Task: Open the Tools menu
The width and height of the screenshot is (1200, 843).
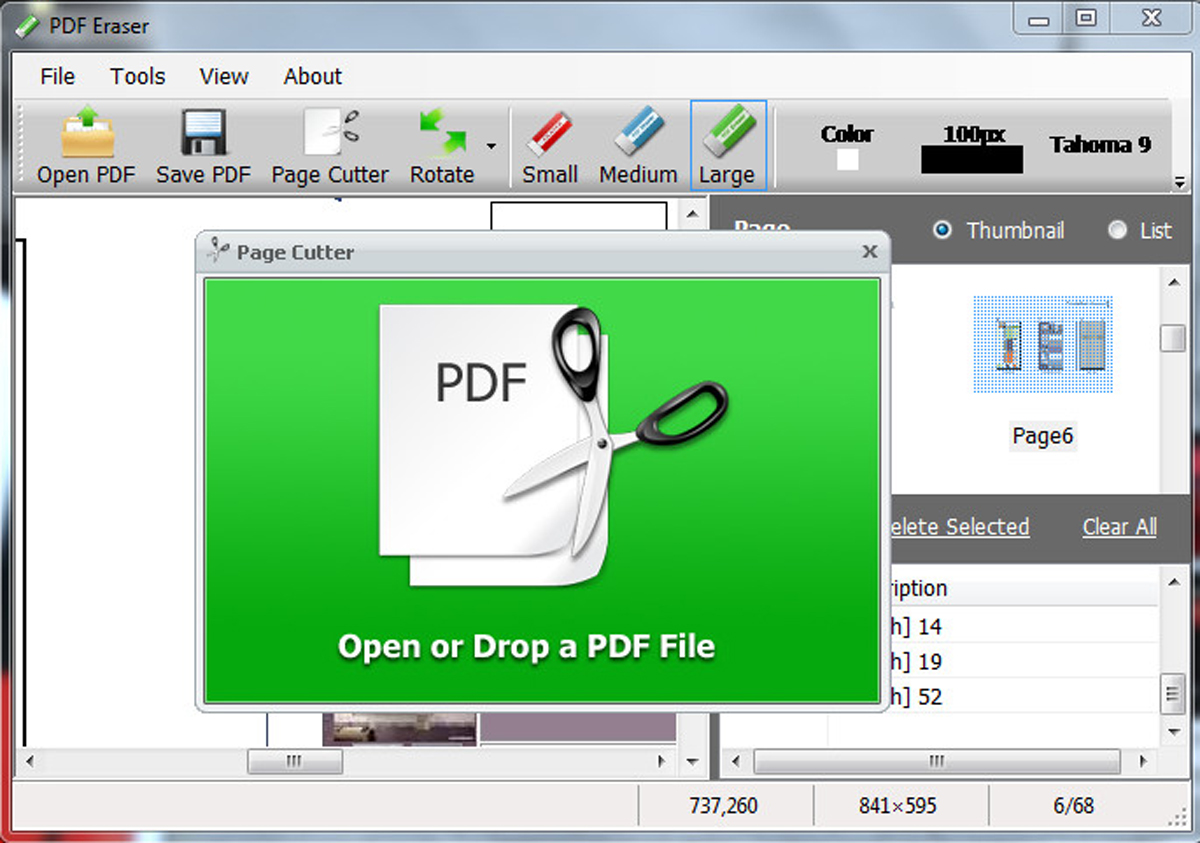Action: click(137, 76)
